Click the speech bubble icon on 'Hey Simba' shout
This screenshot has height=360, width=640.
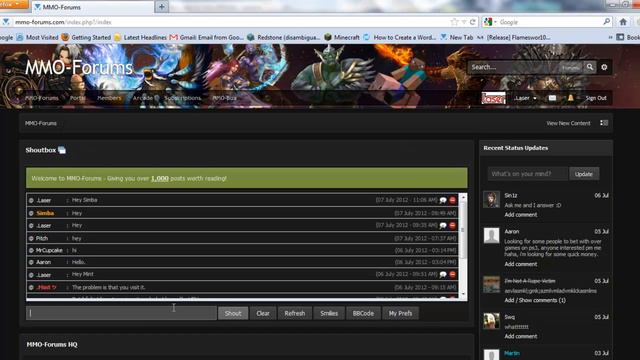pyautogui.click(x=443, y=200)
